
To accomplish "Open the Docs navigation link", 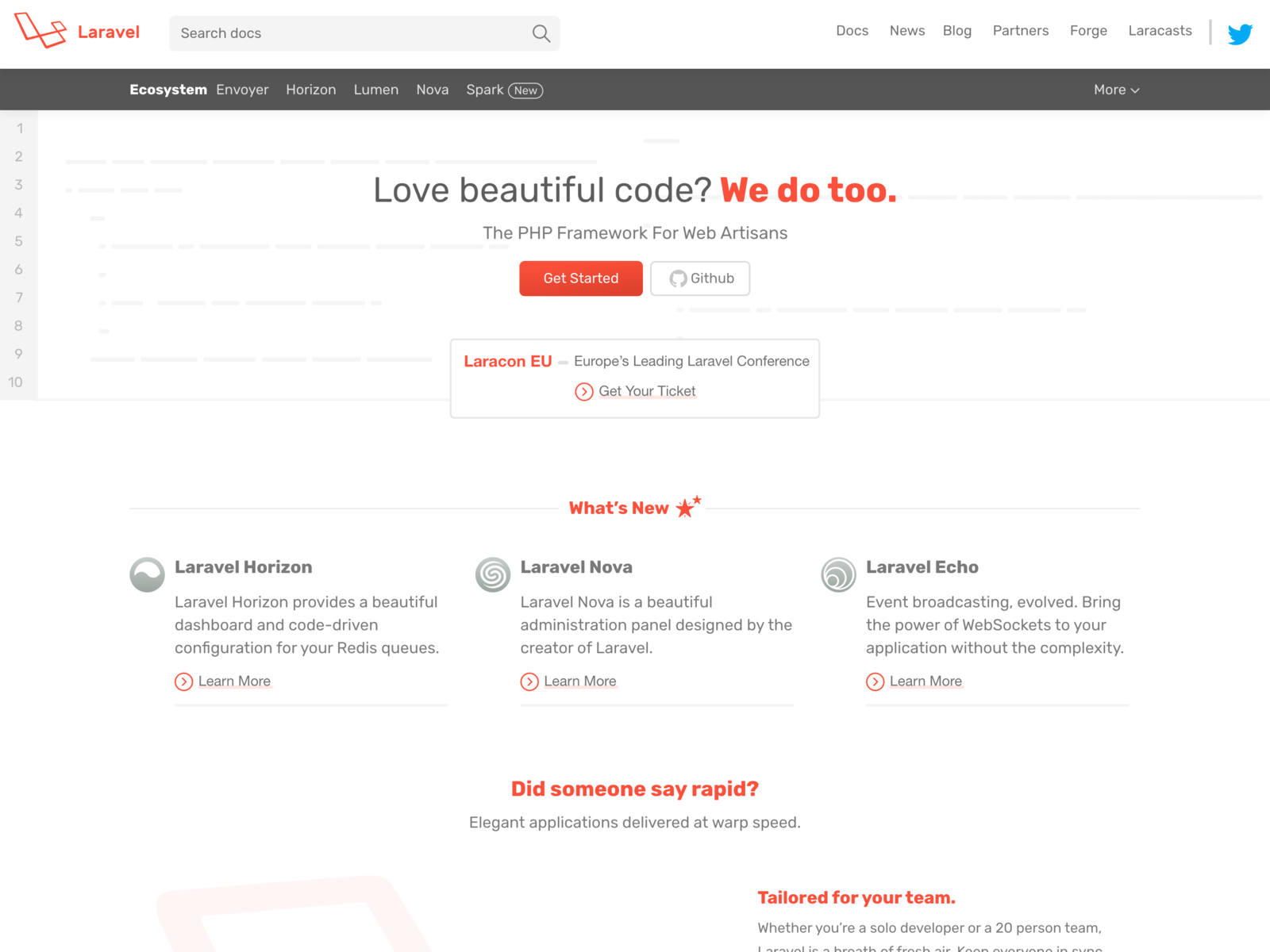I will 852,31.
